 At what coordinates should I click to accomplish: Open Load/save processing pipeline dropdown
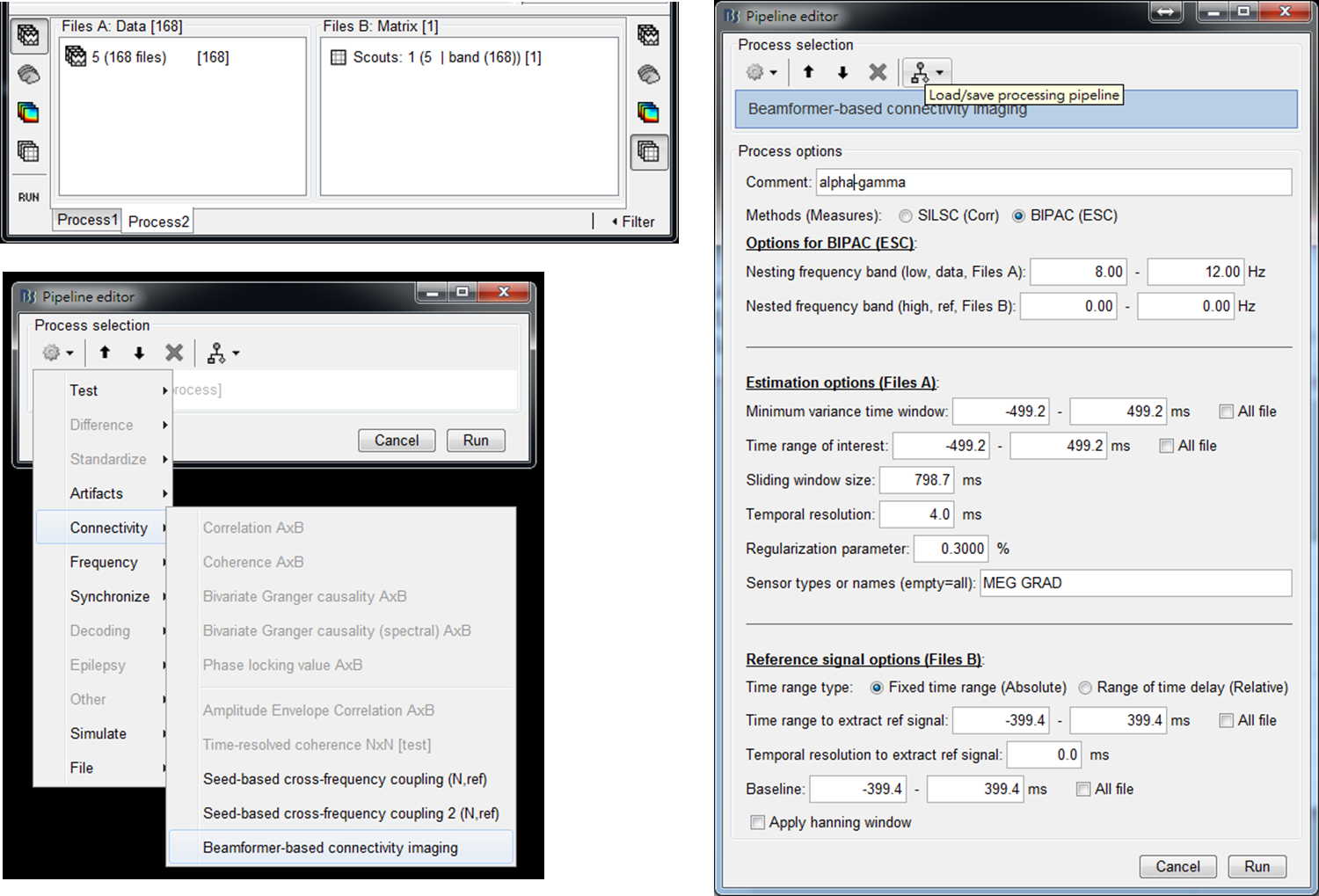928,72
